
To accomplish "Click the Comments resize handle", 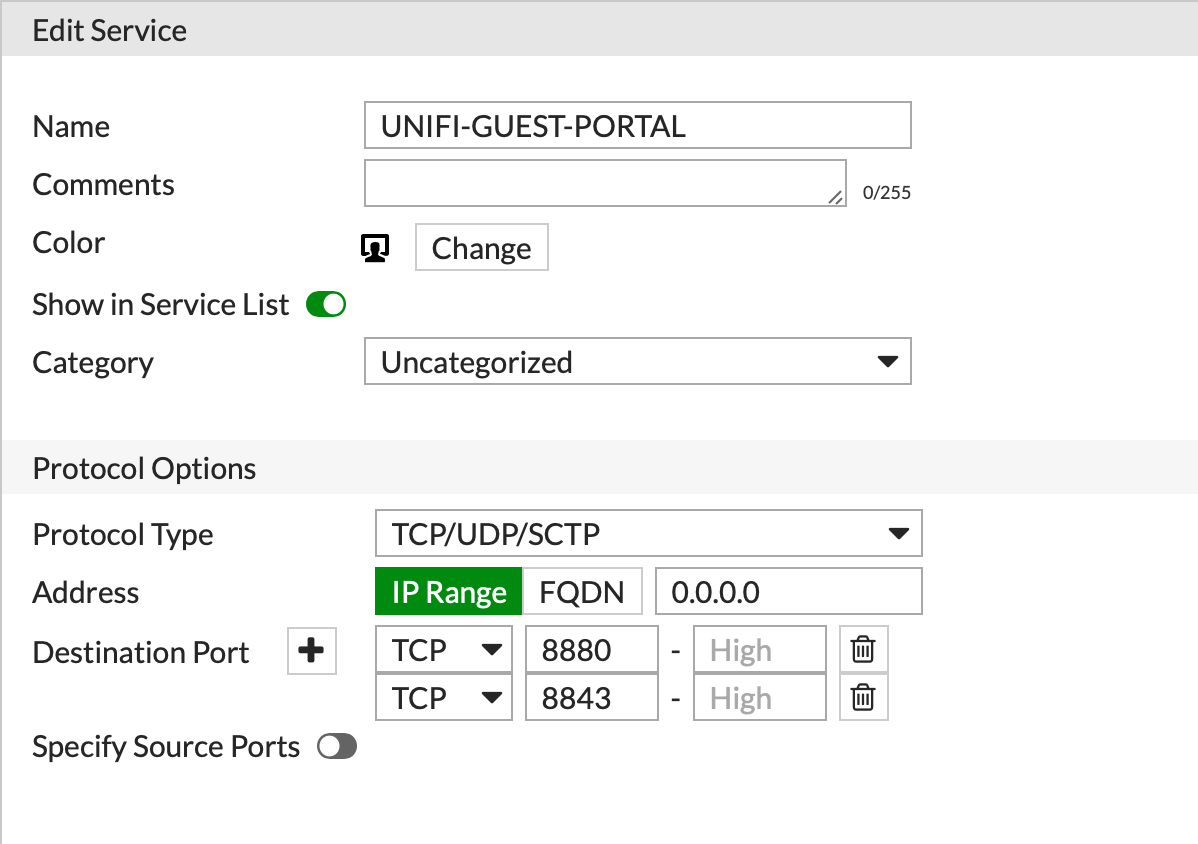I will [836, 197].
